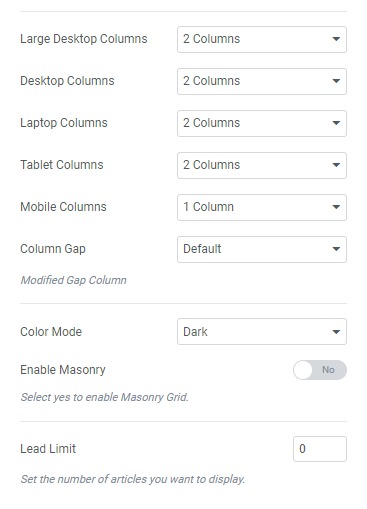Expand the Laptop Columns dropdown
Image resolution: width=367 pixels, height=509 pixels.
pos(262,123)
